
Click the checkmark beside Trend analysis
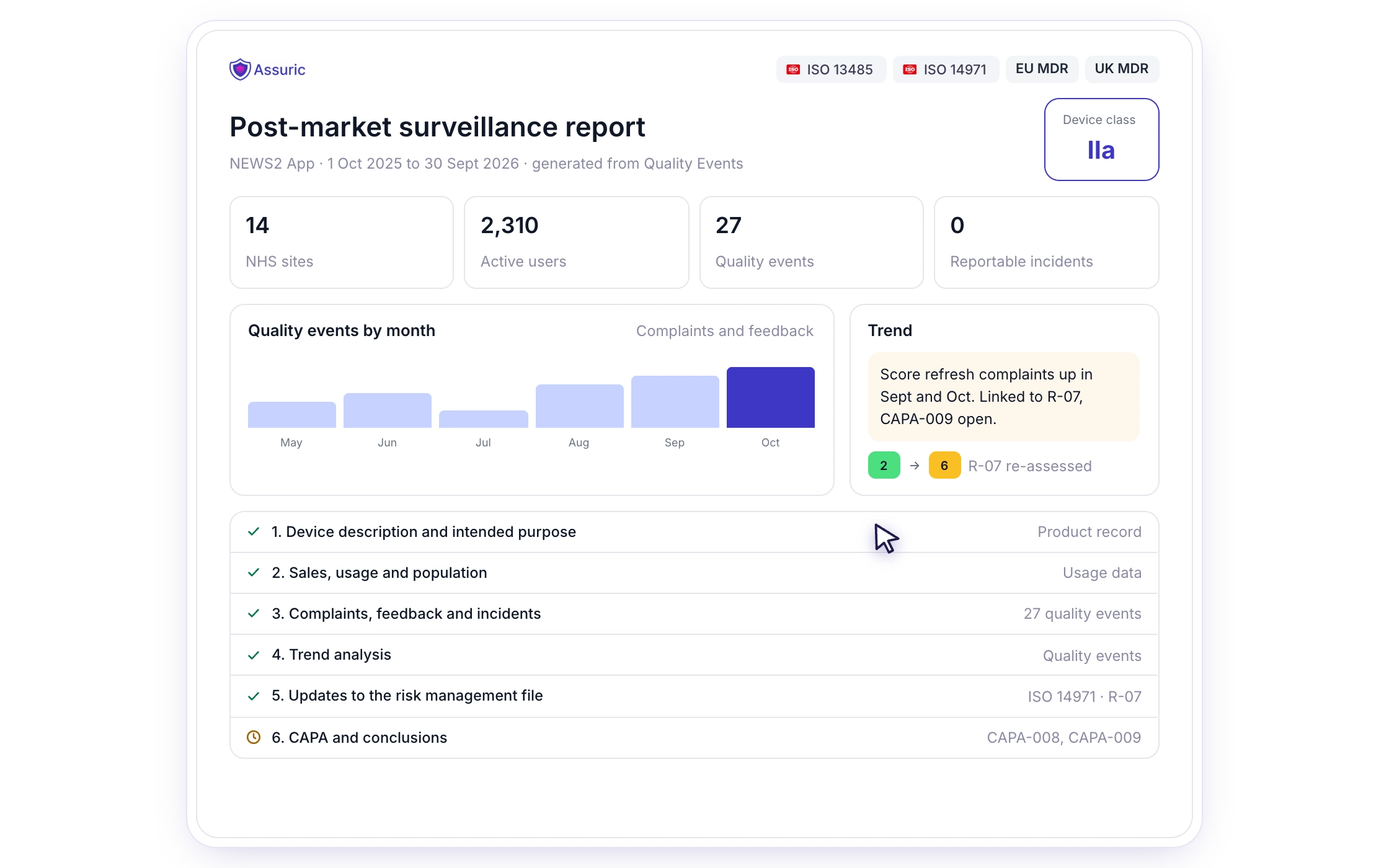click(254, 655)
